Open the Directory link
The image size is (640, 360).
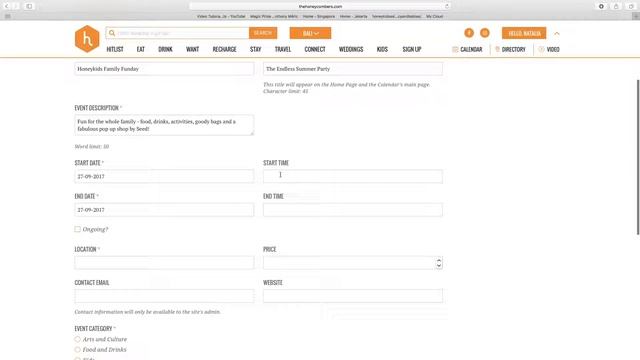point(513,49)
